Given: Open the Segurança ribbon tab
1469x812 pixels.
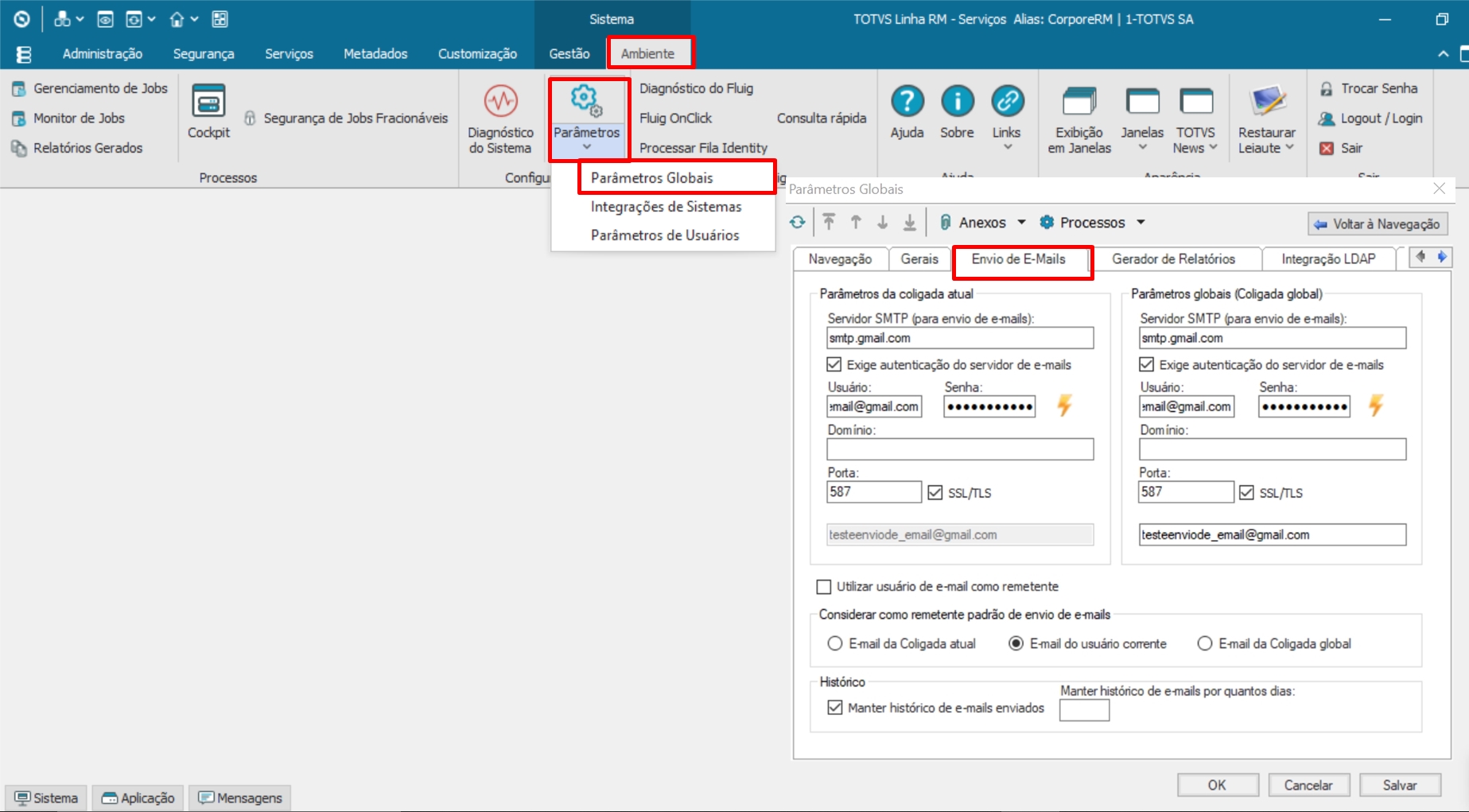Looking at the screenshot, I should 204,53.
